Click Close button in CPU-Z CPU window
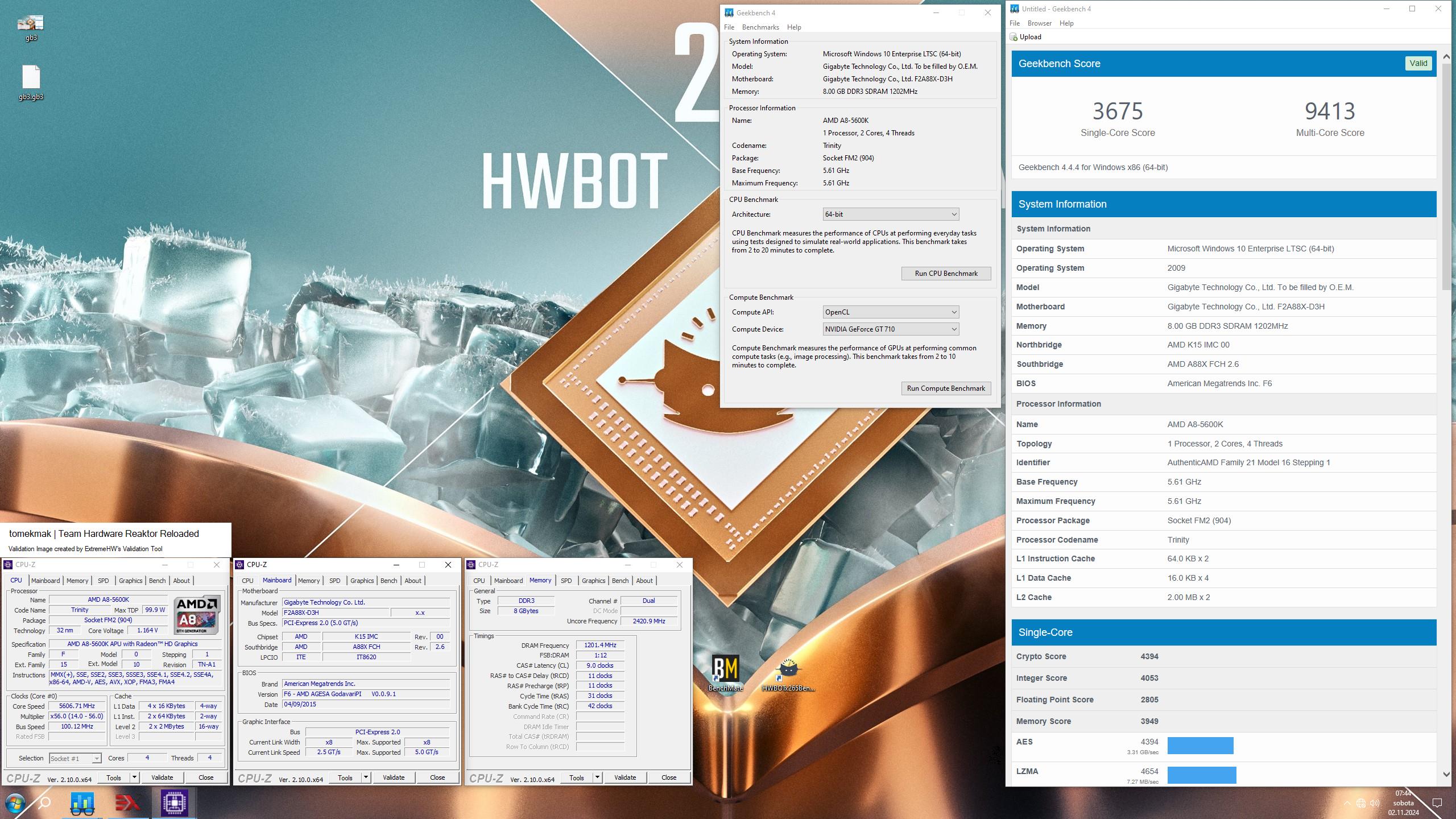This screenshot has height=819, width=1456. [206, 777]
